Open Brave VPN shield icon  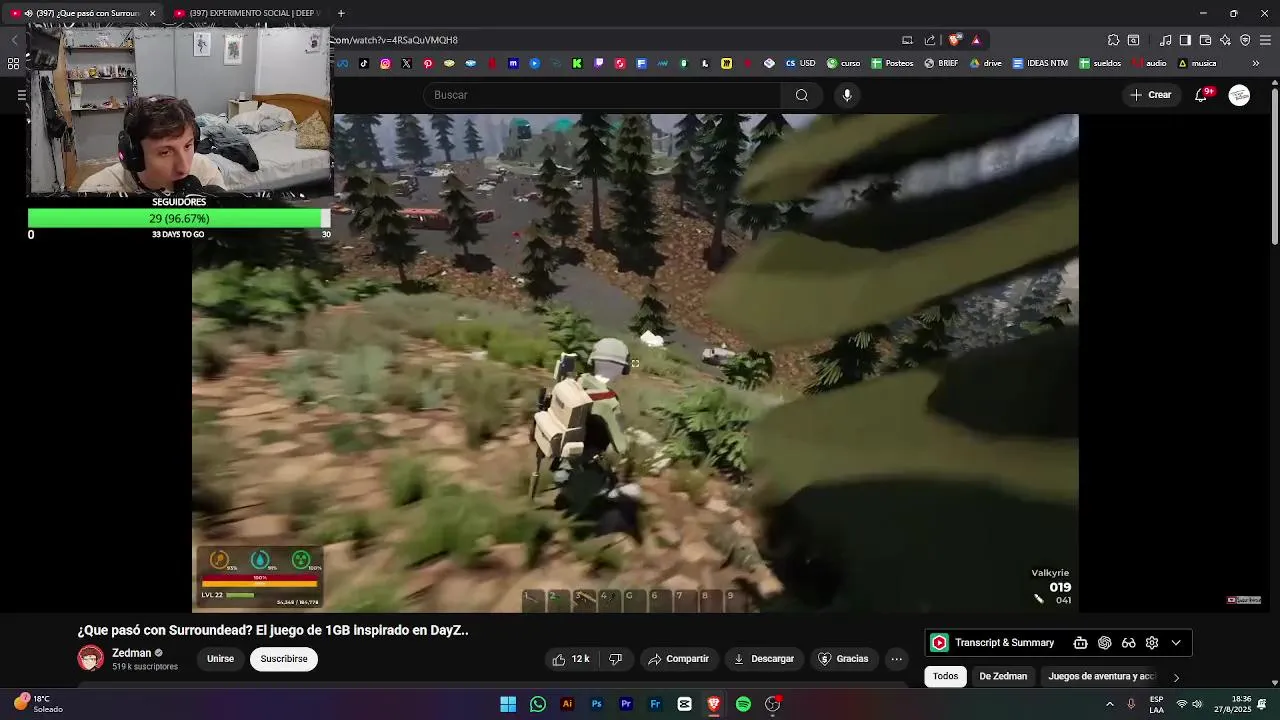pos(1245,40)
